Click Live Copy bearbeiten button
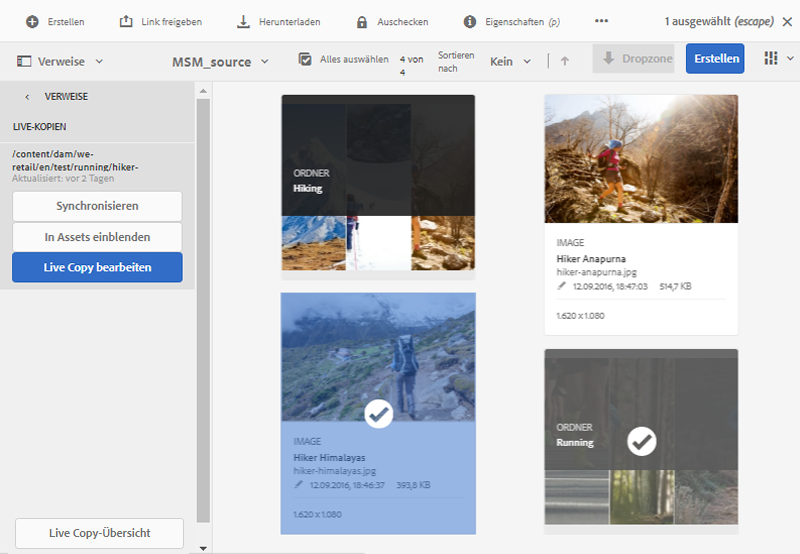The height and width of the screenshot is (554, 800). click(x=97, y=267)
